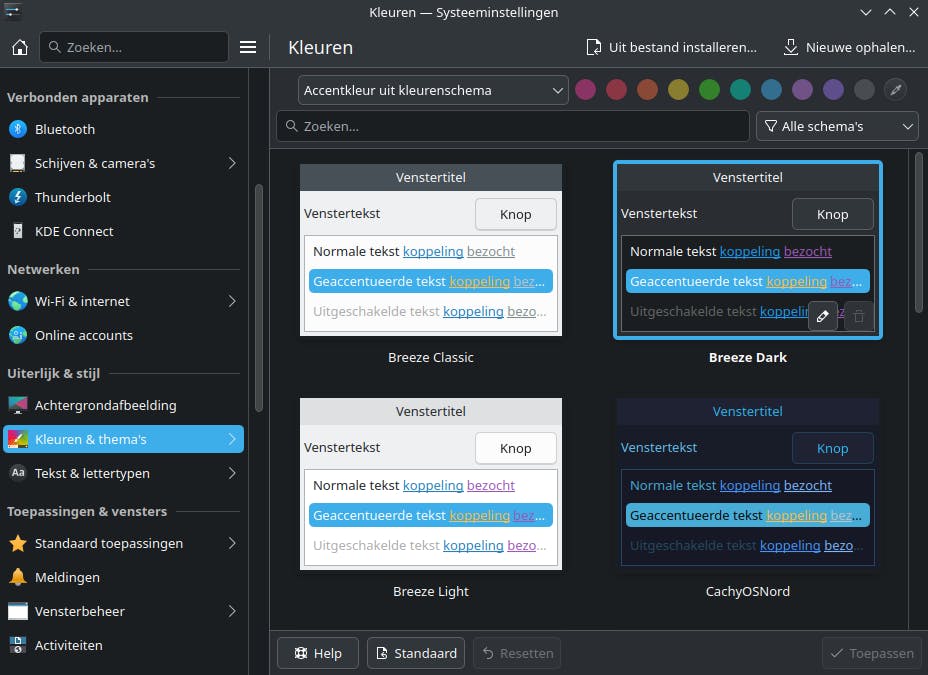Click the trash icon on Breeze Dark
This screenshot has width=928, height=675.
tap(859, 316)
